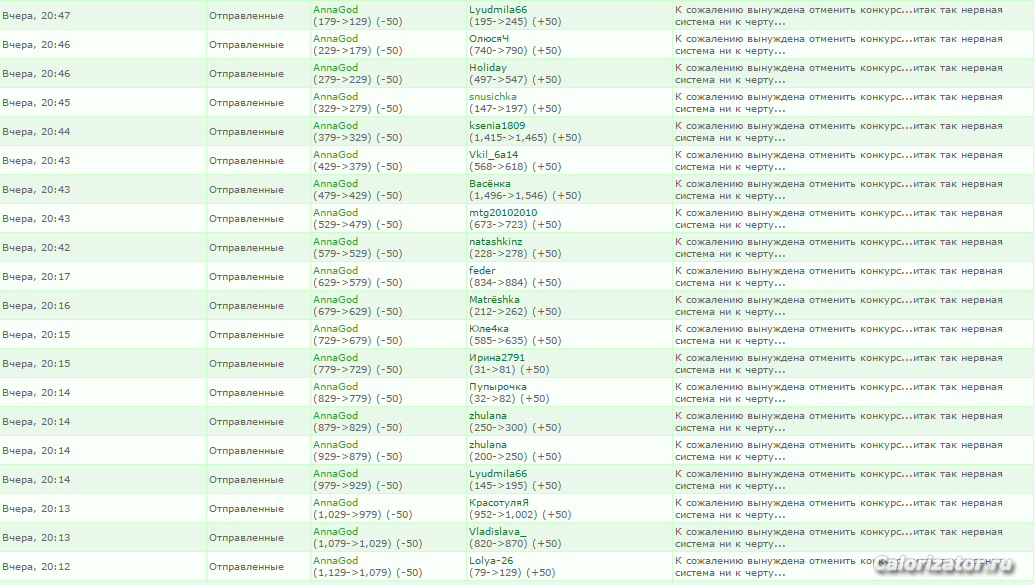Open ОлюсяЧ user profile link
Image resolution: width=1036 pixels, height=585 pixels.
pyautogui.click(x=489, y=39)
